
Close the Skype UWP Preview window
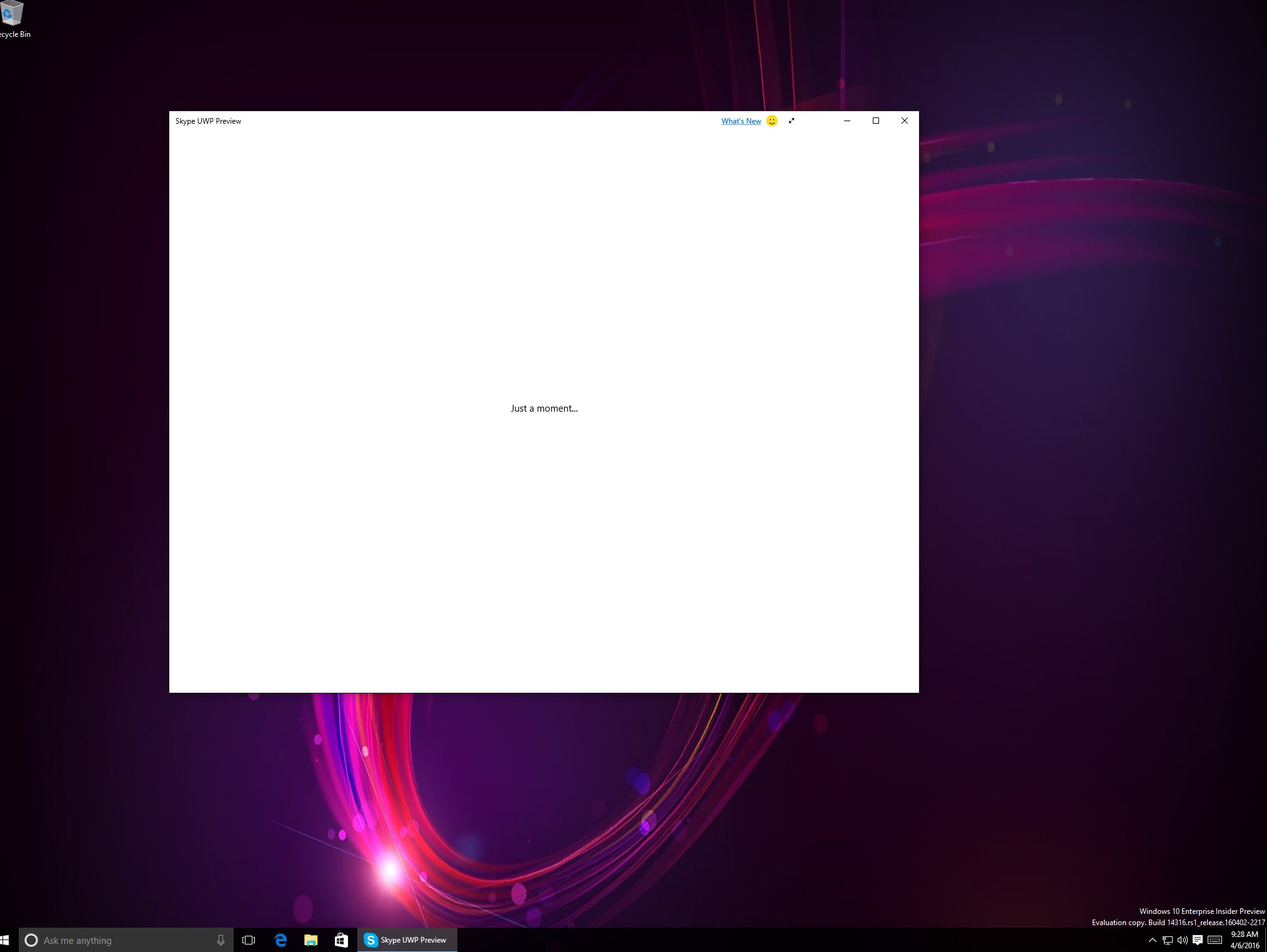pyautogui.click(x=904, y=121)
